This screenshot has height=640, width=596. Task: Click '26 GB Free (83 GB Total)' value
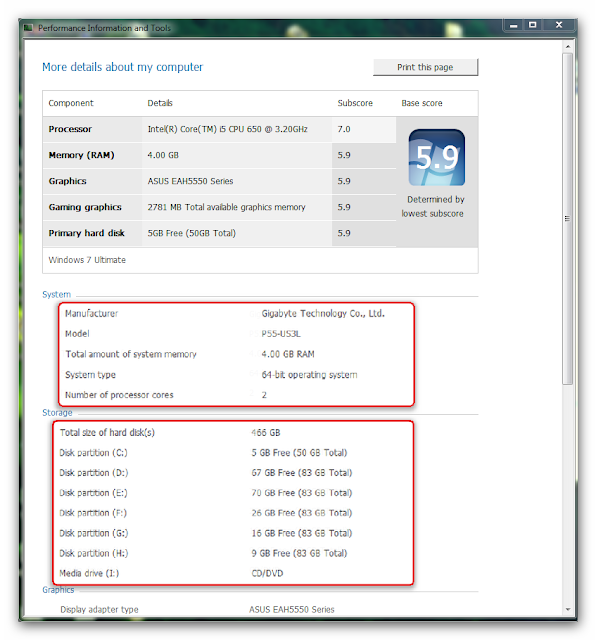point(302,513)
